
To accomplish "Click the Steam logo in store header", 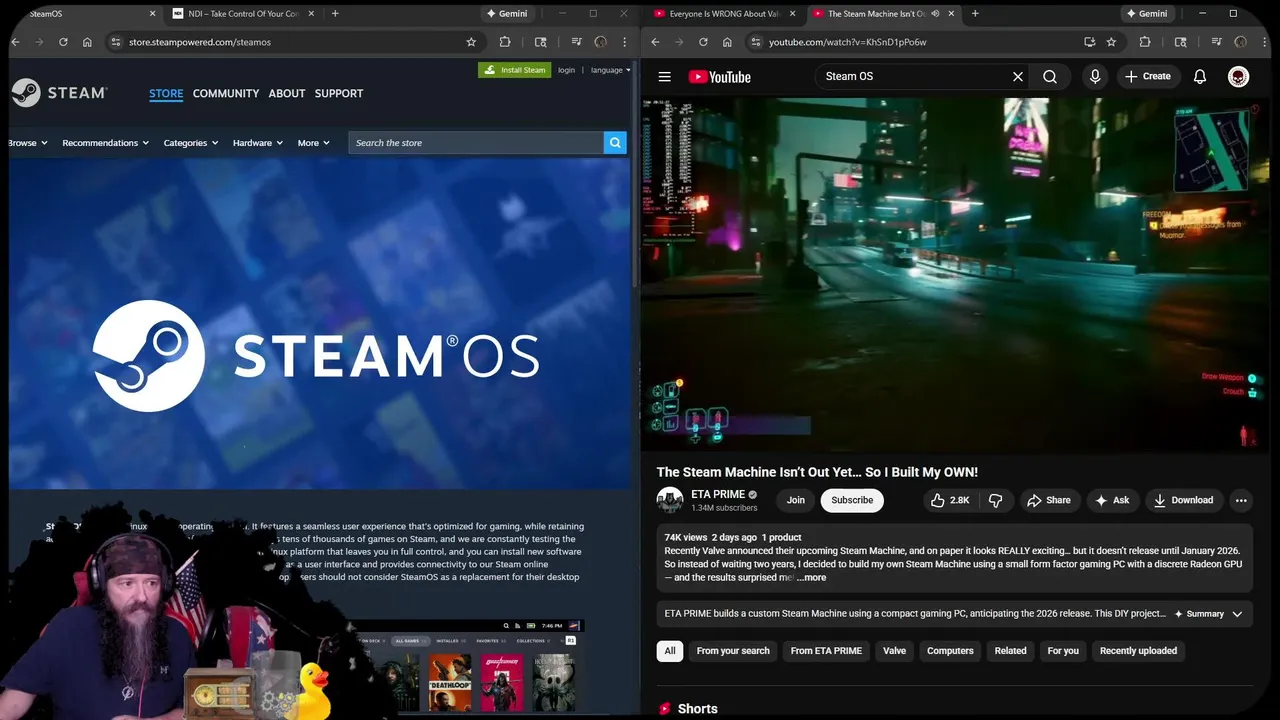I will point(59,93).
